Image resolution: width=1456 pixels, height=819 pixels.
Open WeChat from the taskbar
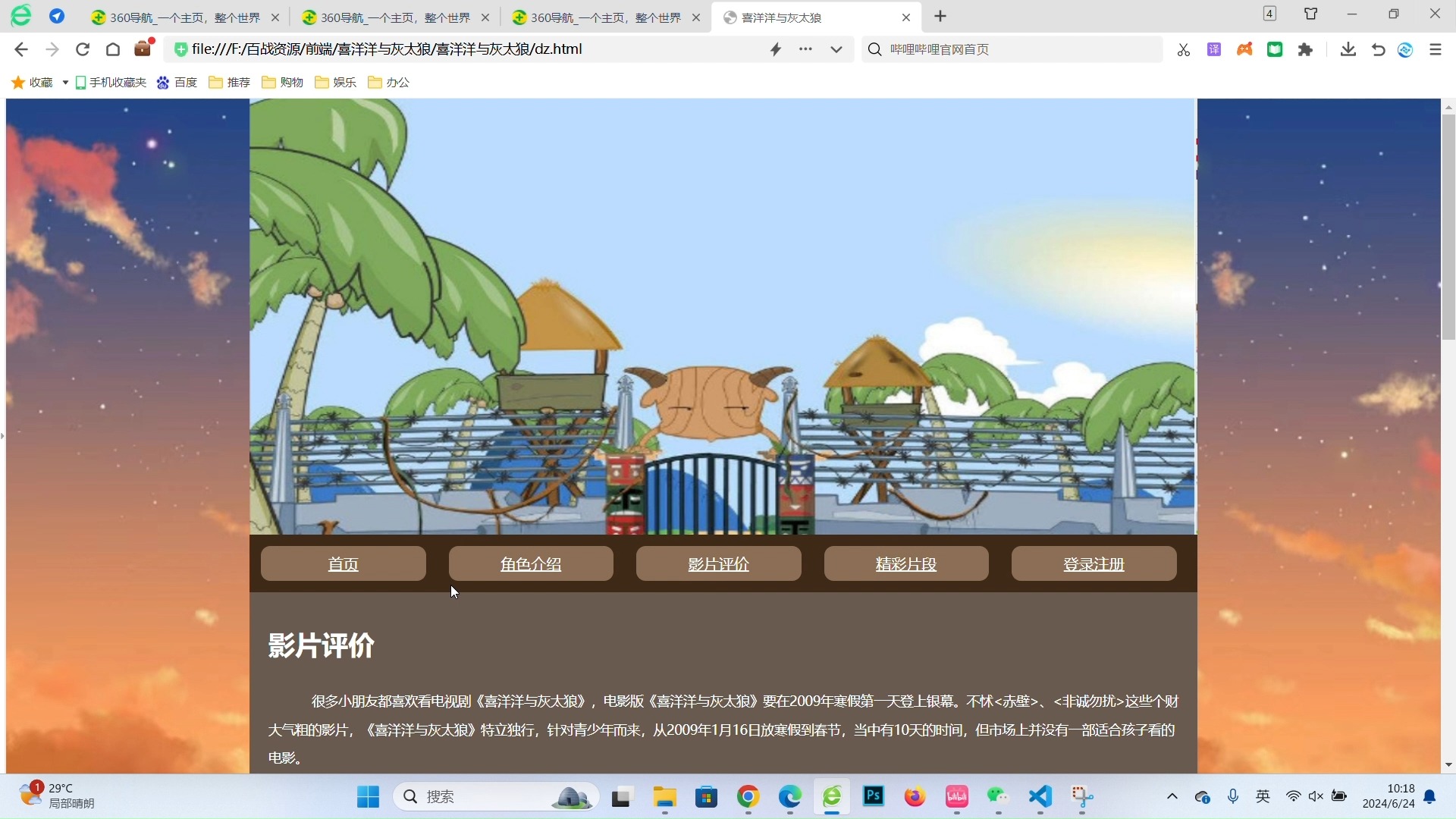pyautogui.click(x=998, y=796)
